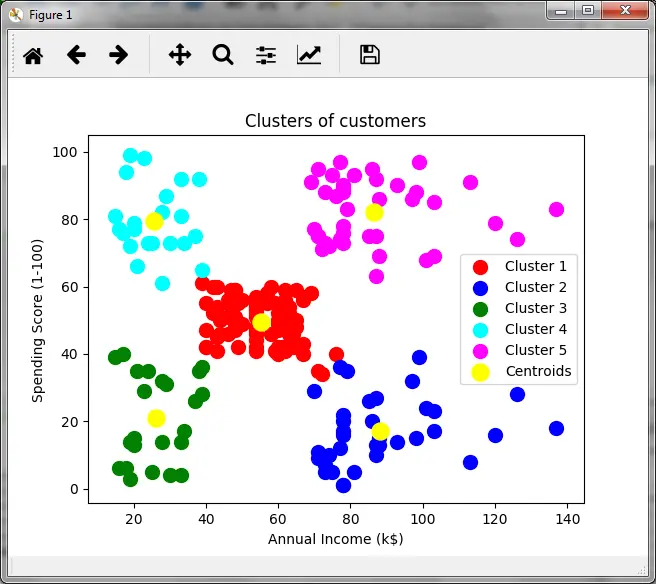The width and height of the screenshot is (656, 584).
Task: Click the Cluster 4 cyan legend marker
Action: (480, 330)
